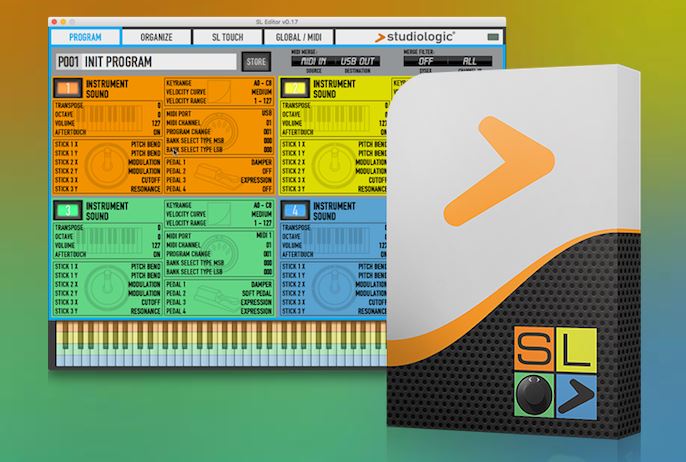
Task: Select zone 2 VOLUME row
Action: [x=334, y=123]
